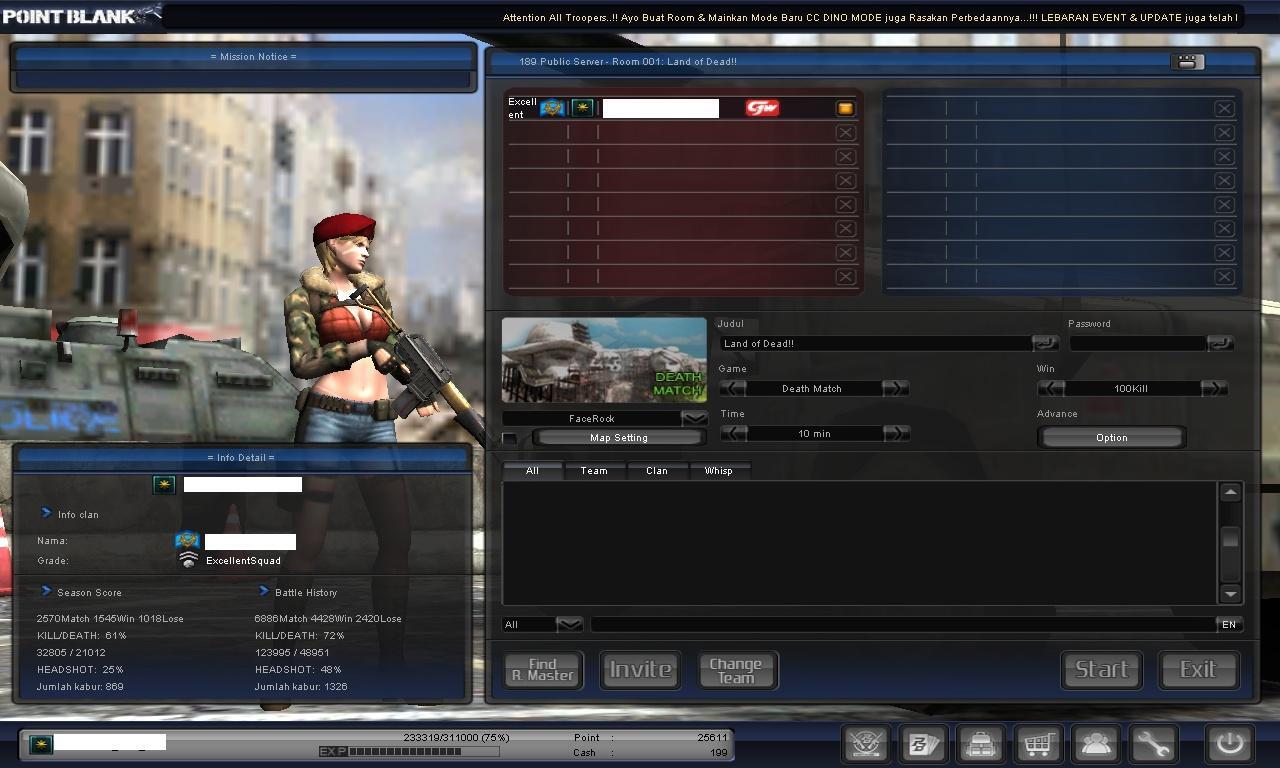
Task: Click the signal icon beside ExcellentSquad
Action: point(188,560)
